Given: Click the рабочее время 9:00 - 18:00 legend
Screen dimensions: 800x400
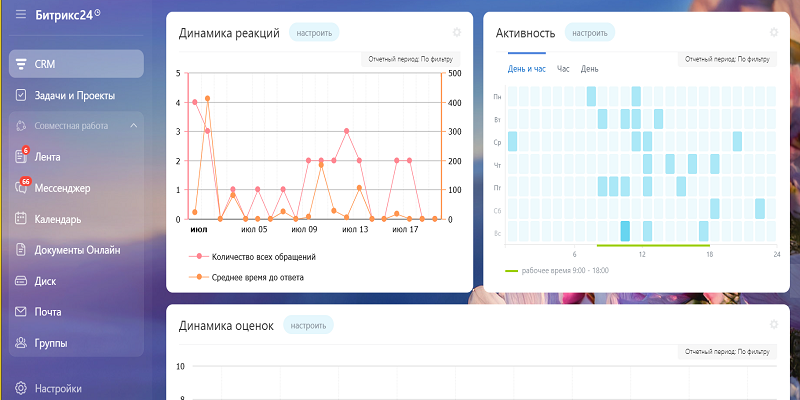Looking at the screenshot, I should pyautogui.click(x=557, y=270).
